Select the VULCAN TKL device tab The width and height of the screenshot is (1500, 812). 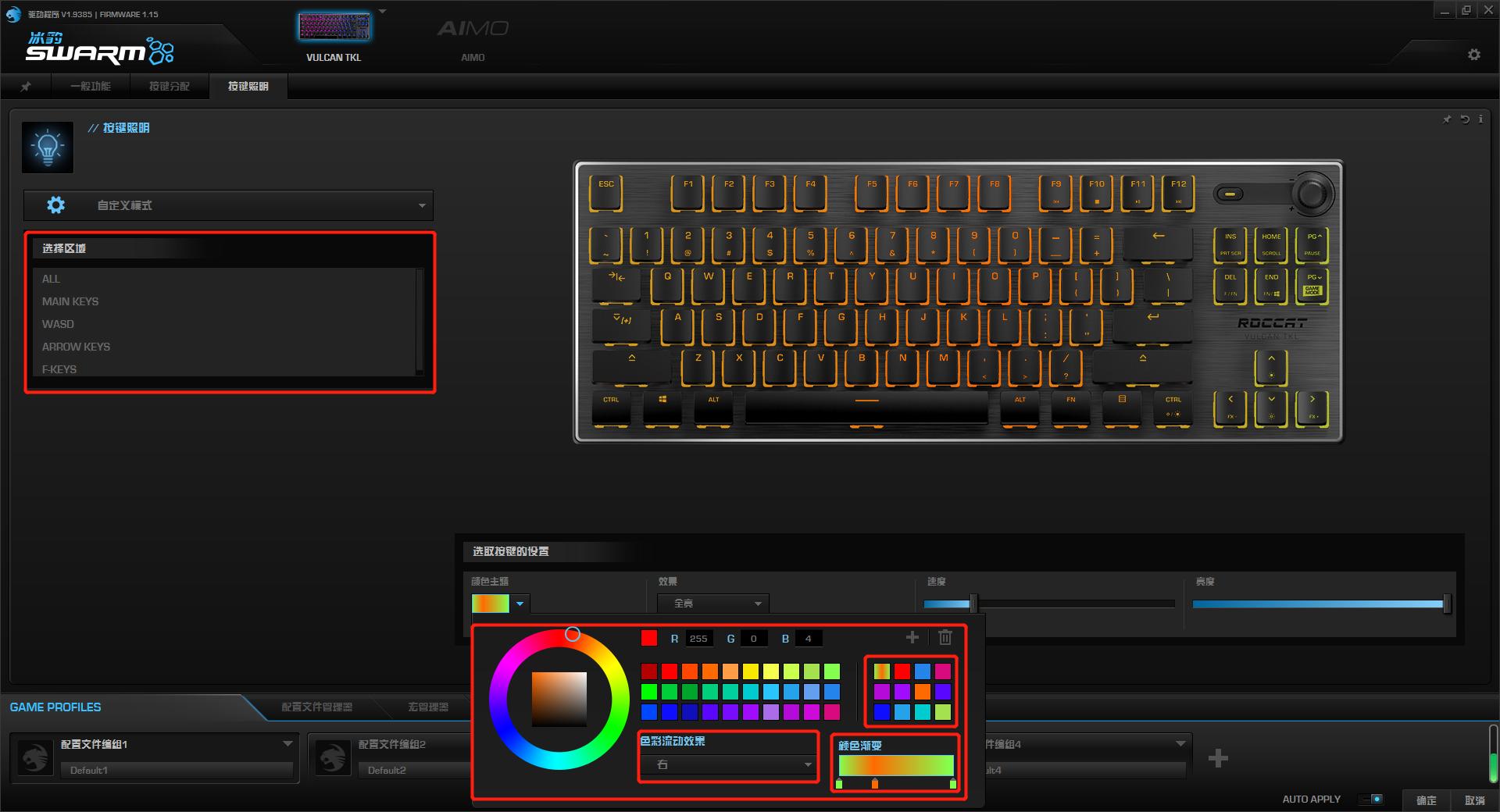pyautogui.click(x=334, y=37)
